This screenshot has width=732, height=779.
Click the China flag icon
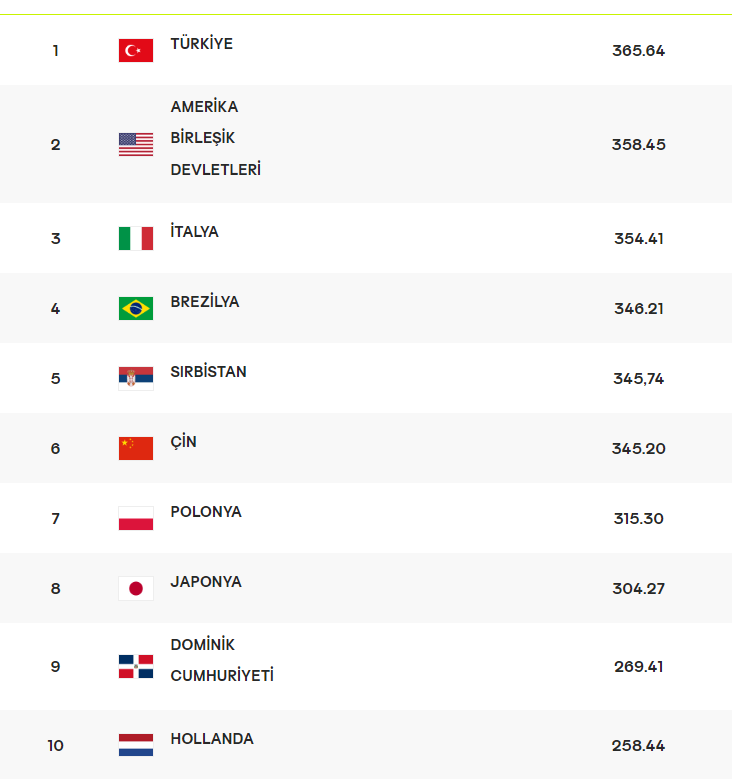136,448
